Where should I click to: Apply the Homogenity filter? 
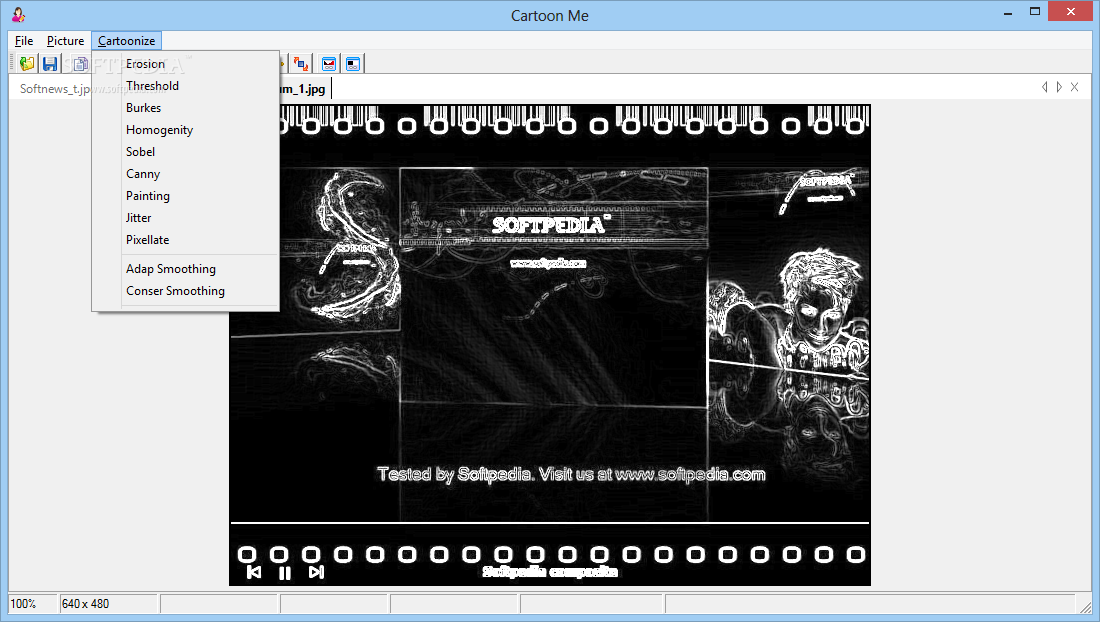185,130
